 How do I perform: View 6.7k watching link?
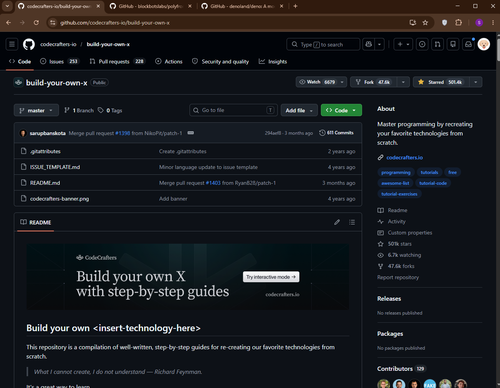399,255
